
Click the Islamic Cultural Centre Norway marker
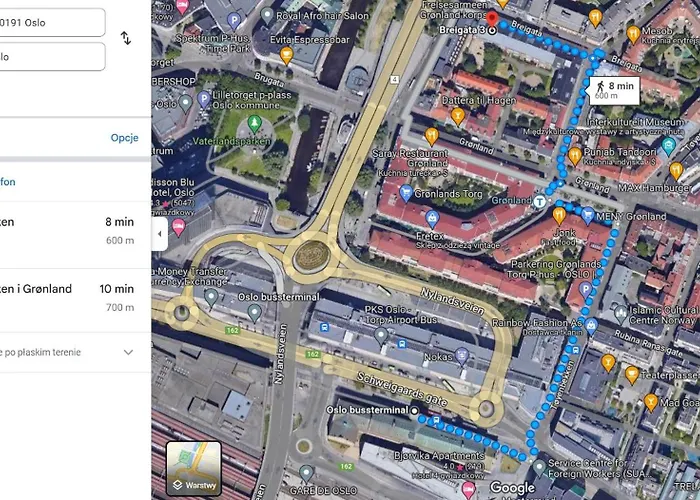pyautogui.click(x=621, y=314)
